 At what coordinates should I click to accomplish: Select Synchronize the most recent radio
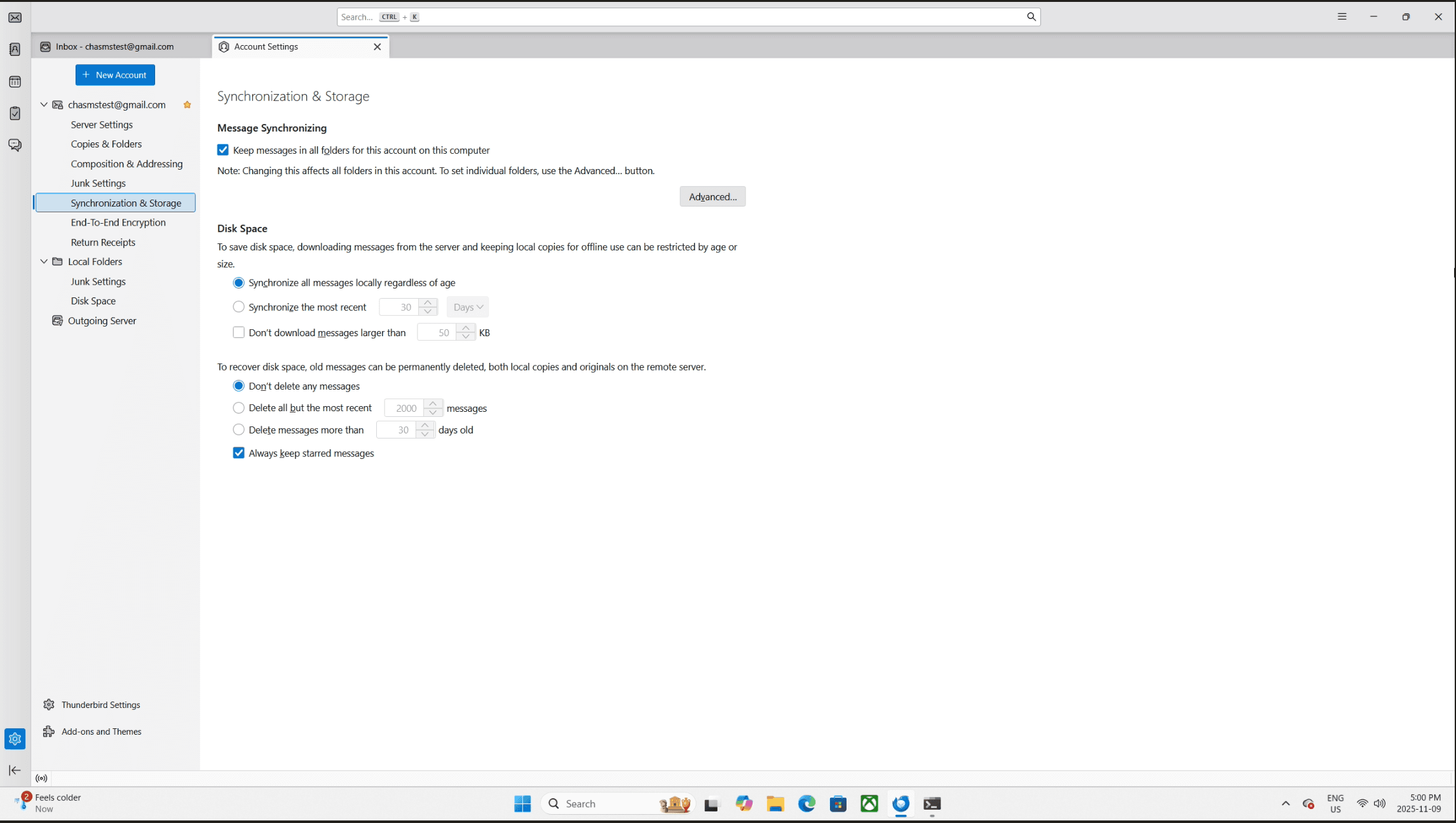click(x=239, y=307)
